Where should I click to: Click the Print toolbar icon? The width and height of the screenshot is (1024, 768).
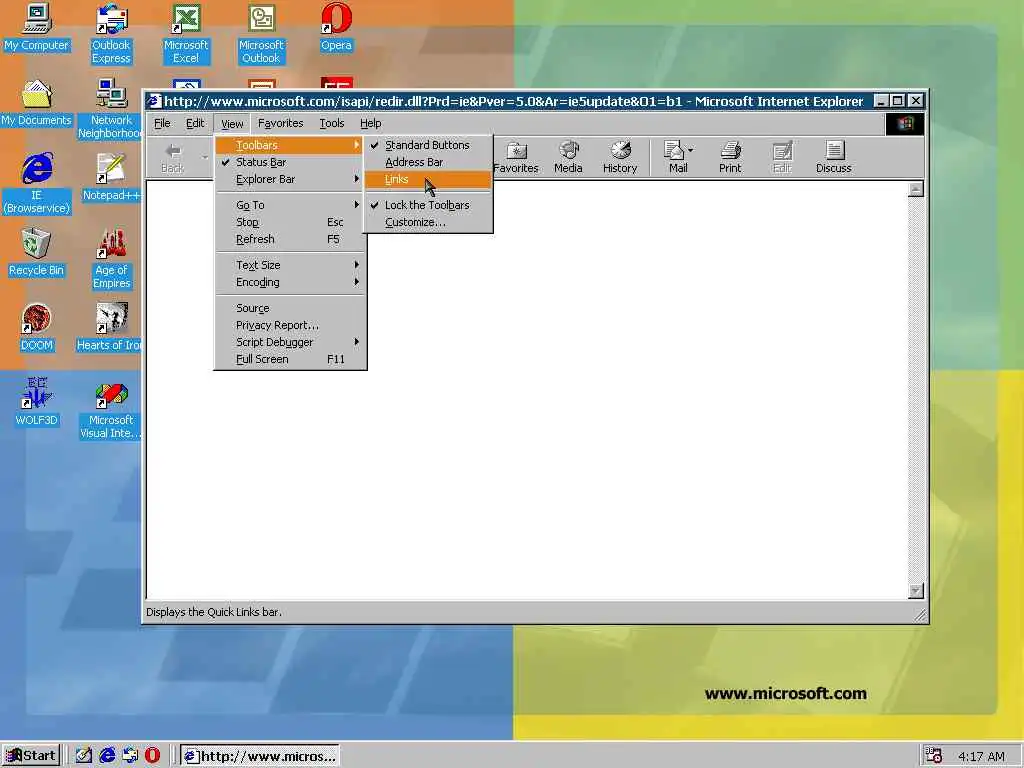coord(730,157)
